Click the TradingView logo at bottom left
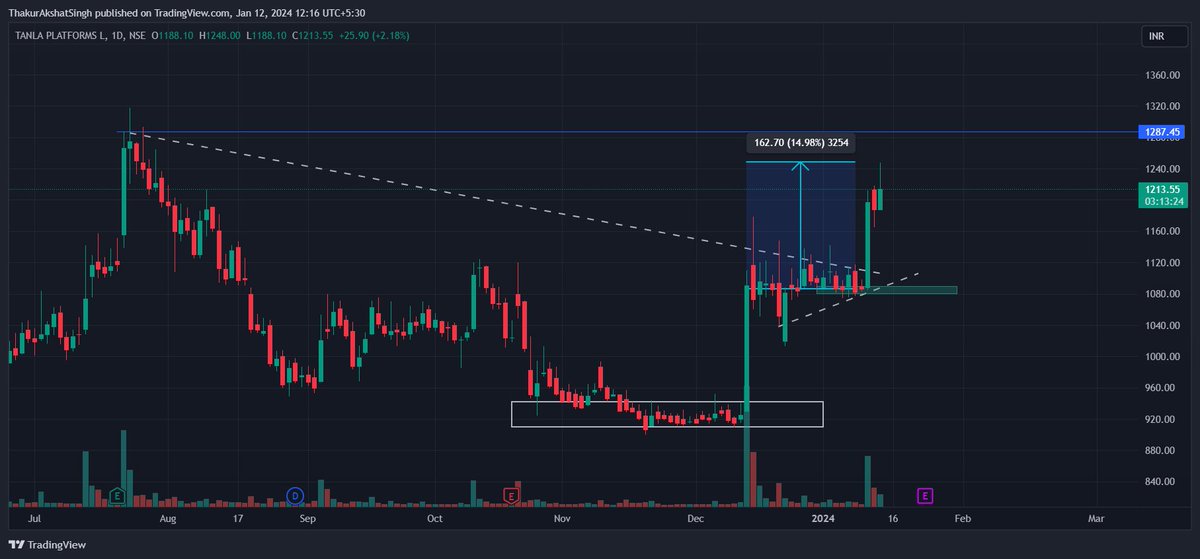The image size is (1200, 559). click(x=48, y=544)
